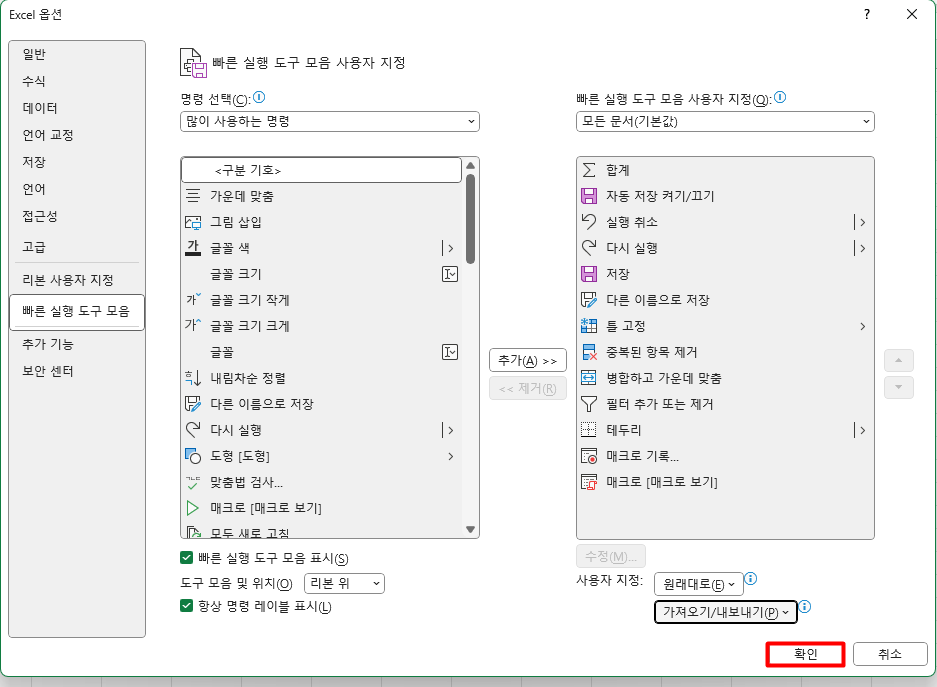Select the 맞춤법 검사 icon
Image resolution: width=937 pixels, height=687 pixels.
coord(193,482)
